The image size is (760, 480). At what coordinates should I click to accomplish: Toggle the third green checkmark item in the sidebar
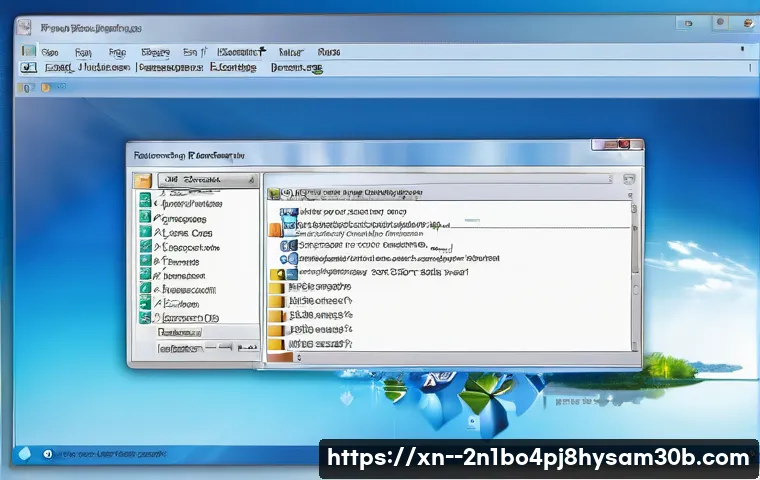click(145, 231)
